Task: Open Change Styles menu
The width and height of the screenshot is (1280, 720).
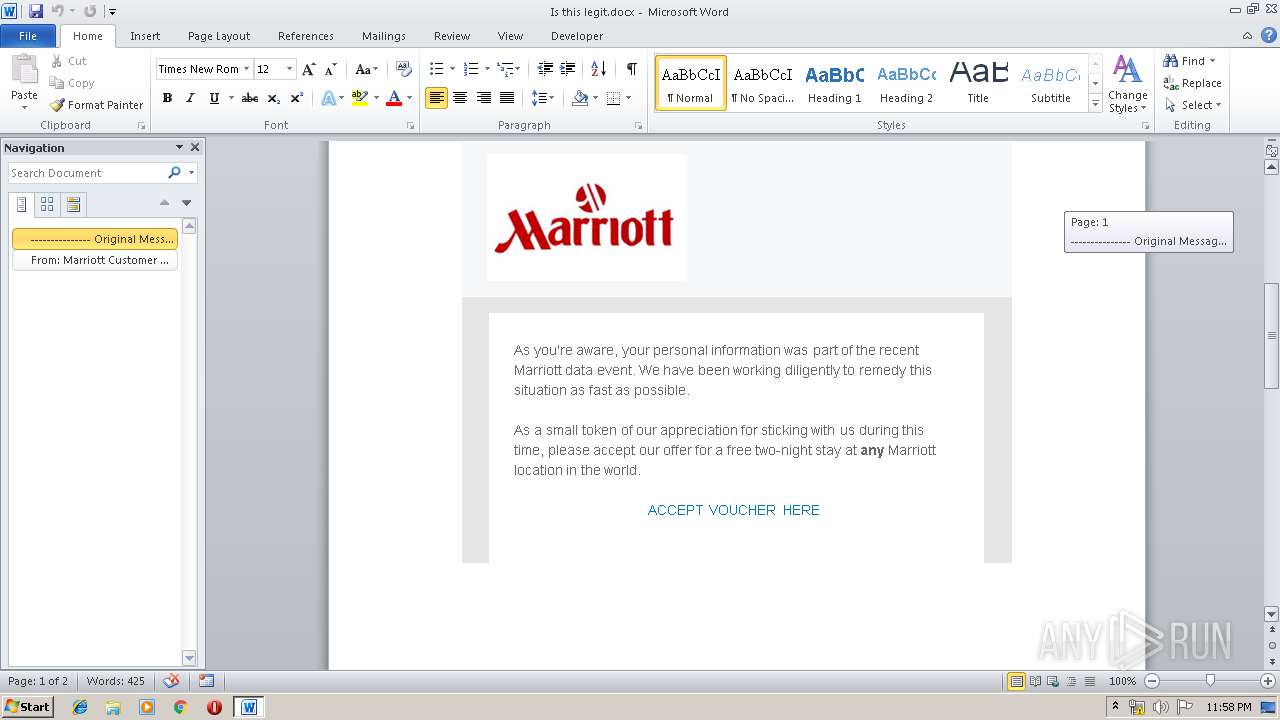Action: pos(1127,84)
